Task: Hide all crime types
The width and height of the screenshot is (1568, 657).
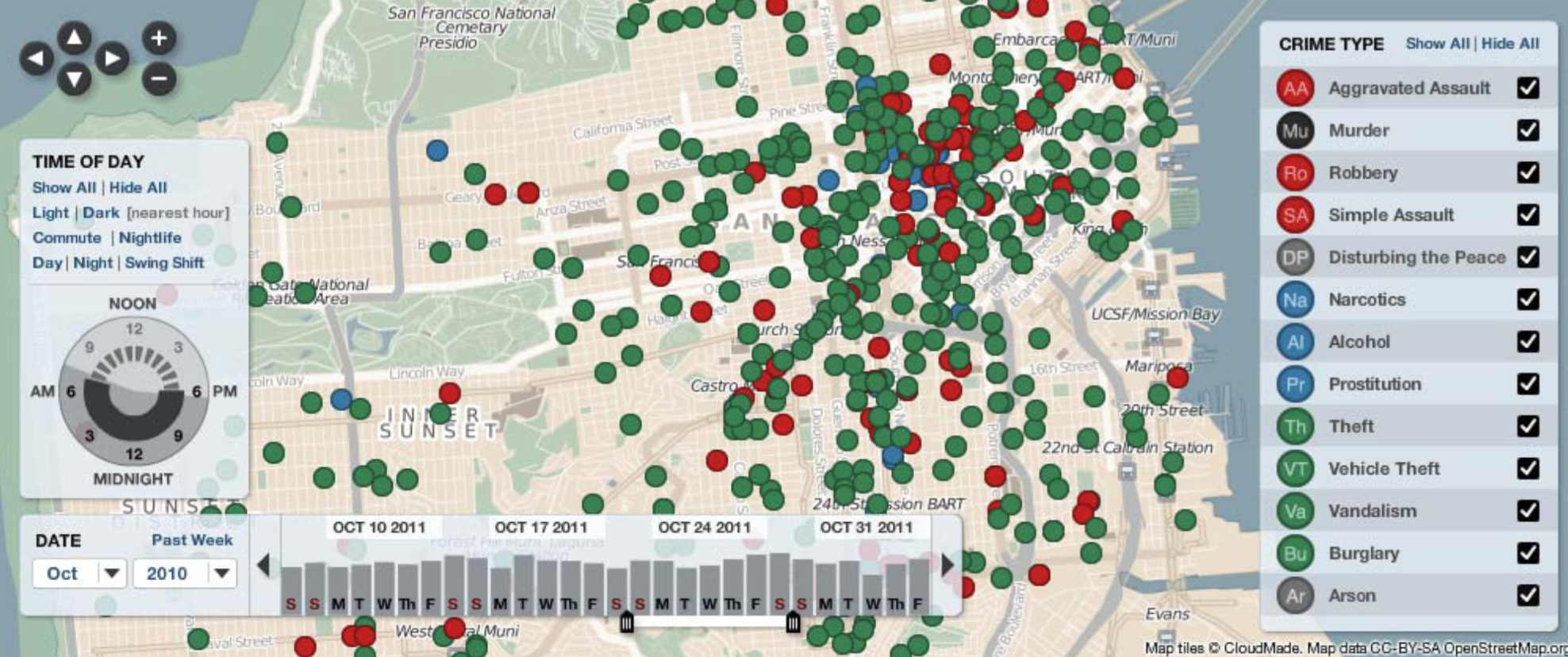Action: pos(1510,44)
